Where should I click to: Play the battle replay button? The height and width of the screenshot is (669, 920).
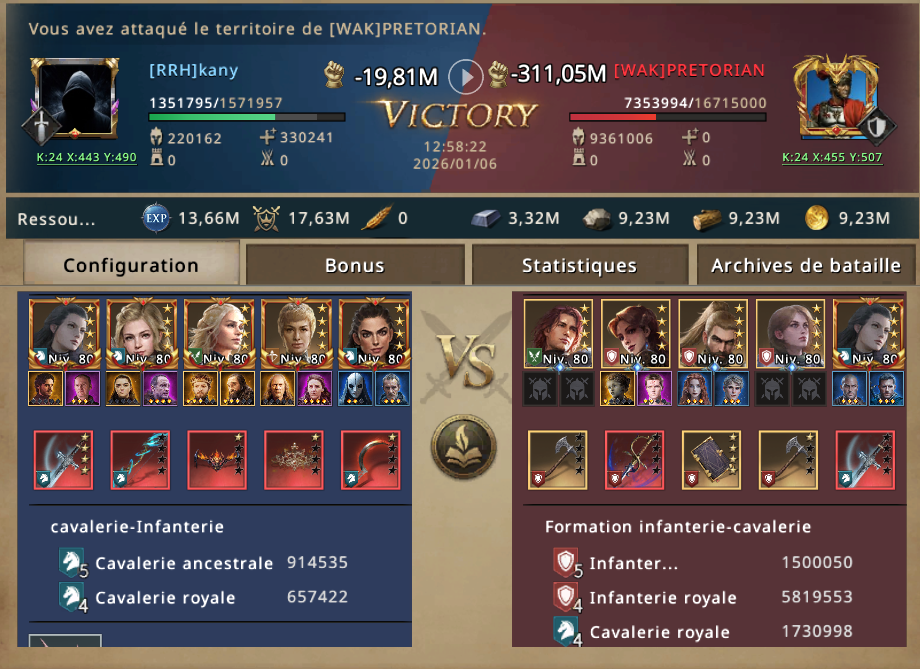(465, 77)
